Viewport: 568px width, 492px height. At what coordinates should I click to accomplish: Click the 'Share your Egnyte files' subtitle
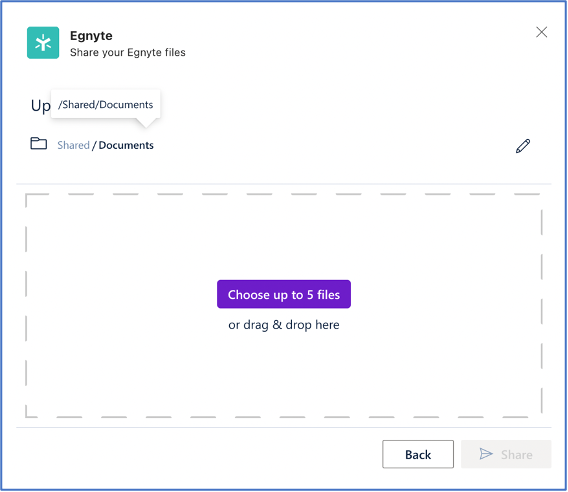pos(128,53)
